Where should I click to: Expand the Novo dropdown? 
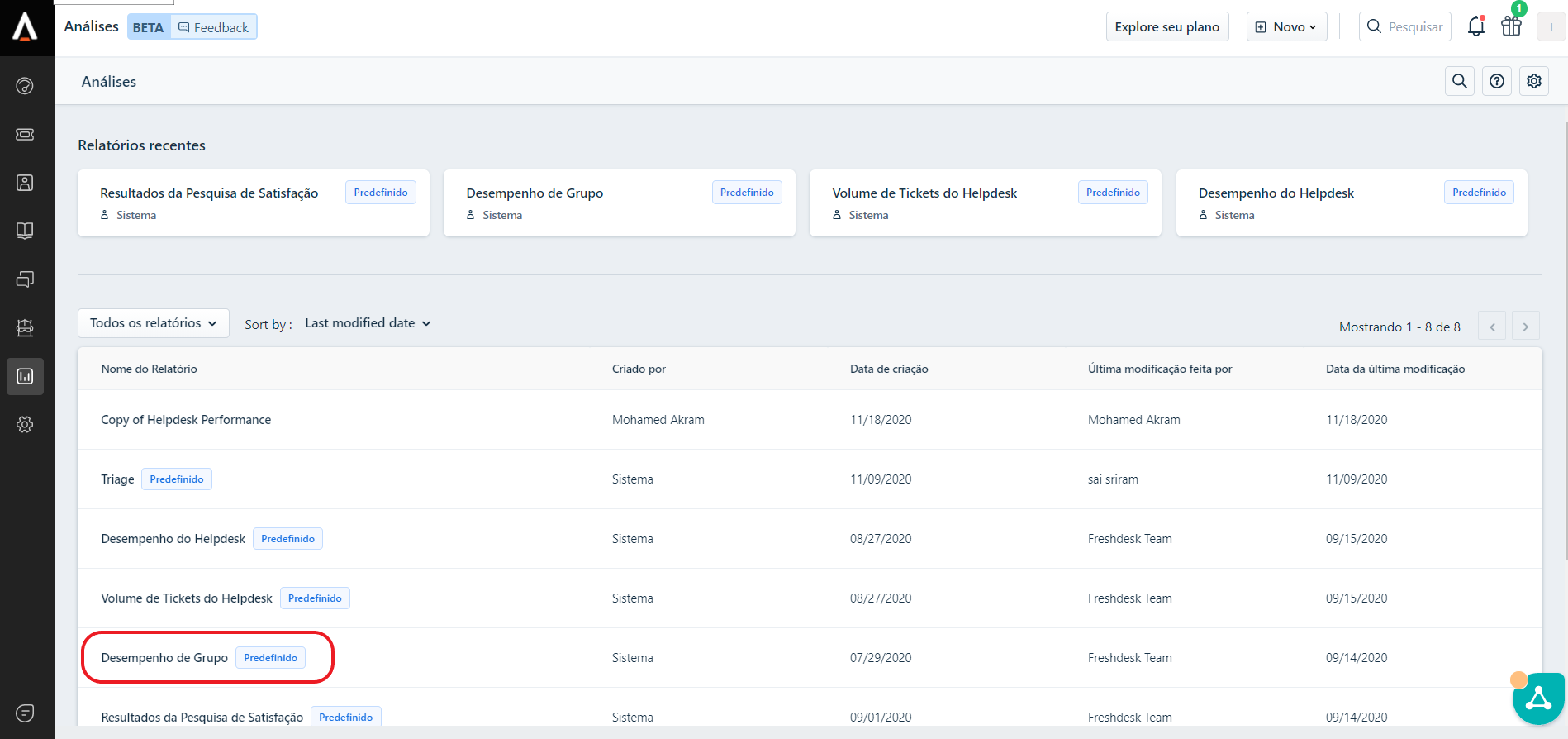tap(1286, 26)
